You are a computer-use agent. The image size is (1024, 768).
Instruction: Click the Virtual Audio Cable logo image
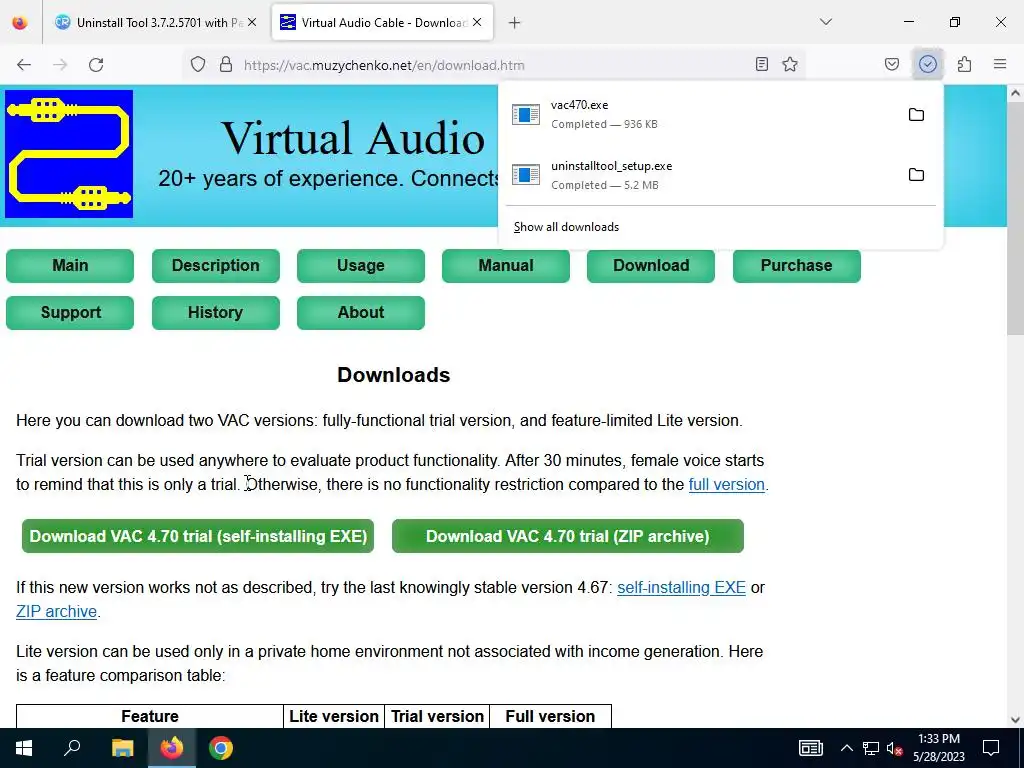(x=69, y=154)
